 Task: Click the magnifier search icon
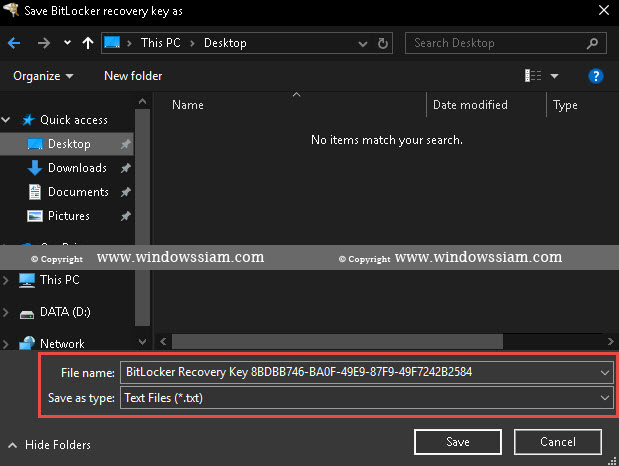point(592,43)
